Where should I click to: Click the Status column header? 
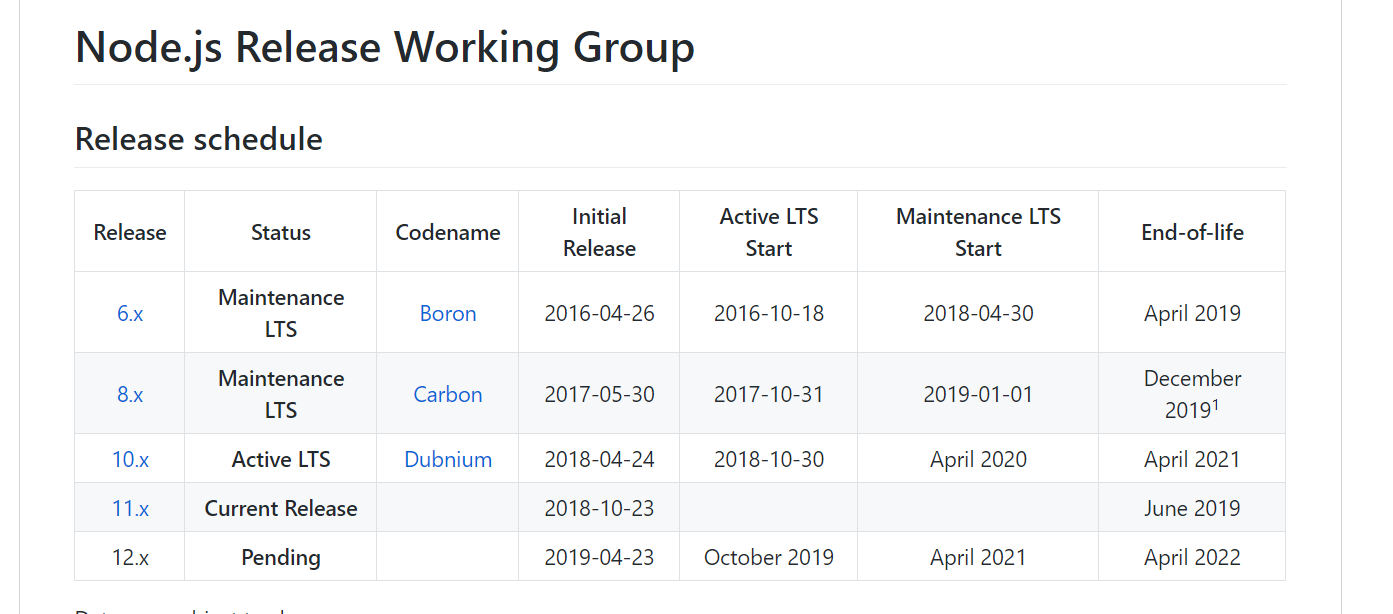pyautogui.click(x=281, y=232)
